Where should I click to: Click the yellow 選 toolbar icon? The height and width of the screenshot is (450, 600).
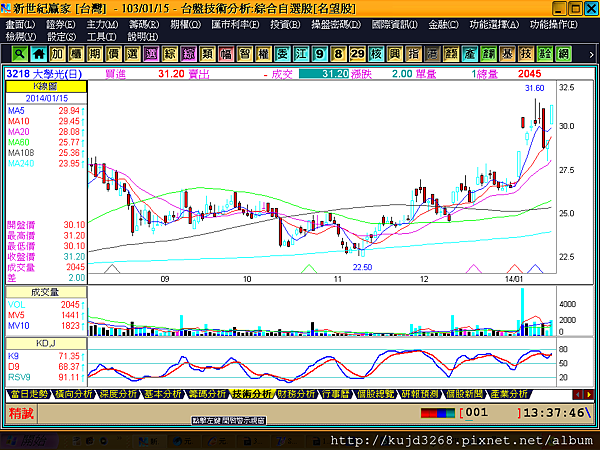[132, 54]
